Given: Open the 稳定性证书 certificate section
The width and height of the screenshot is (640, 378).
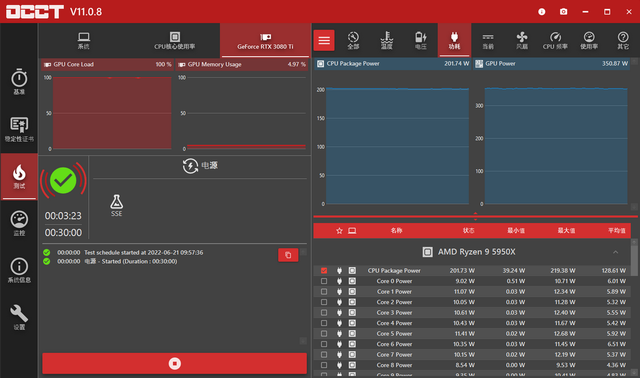Looking at the screenshot, I should (19, 129).
